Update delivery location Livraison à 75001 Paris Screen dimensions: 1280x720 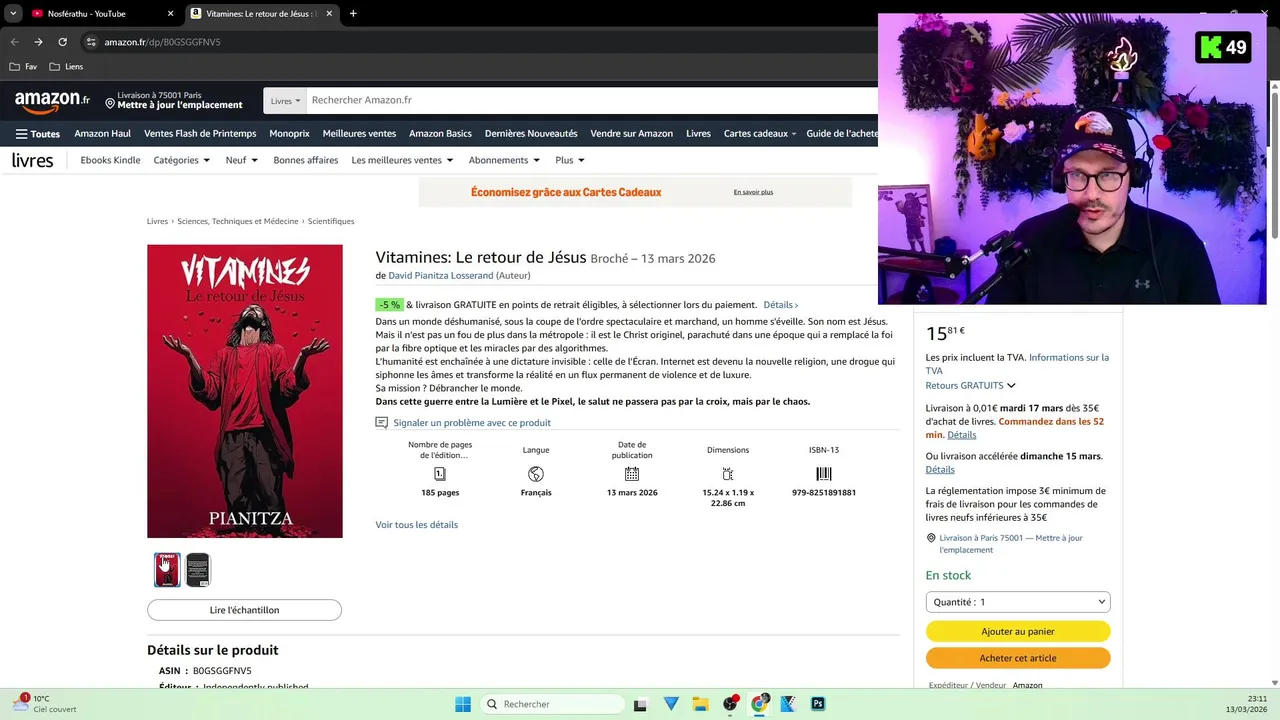click(172, 100)
